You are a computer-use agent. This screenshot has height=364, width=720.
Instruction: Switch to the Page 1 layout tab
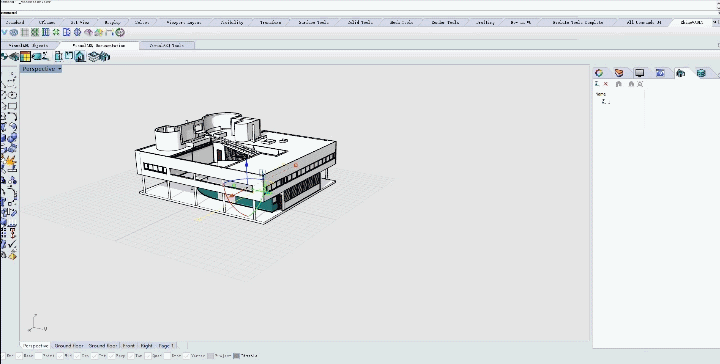pos(166,345)
